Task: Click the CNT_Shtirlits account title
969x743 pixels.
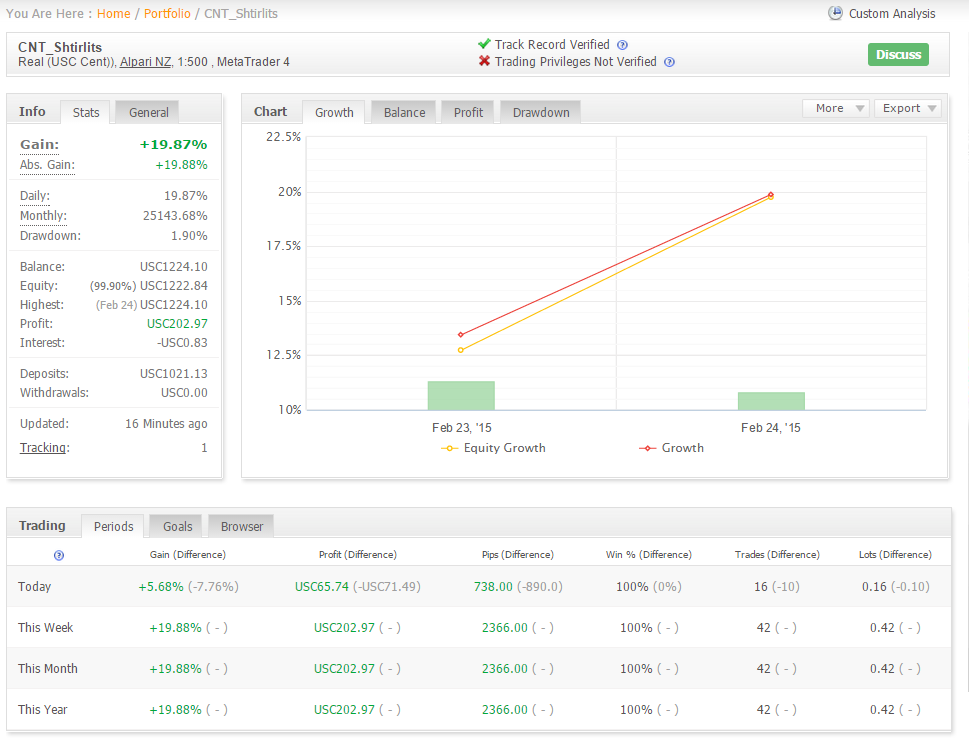Action: [x=60, y=48]
